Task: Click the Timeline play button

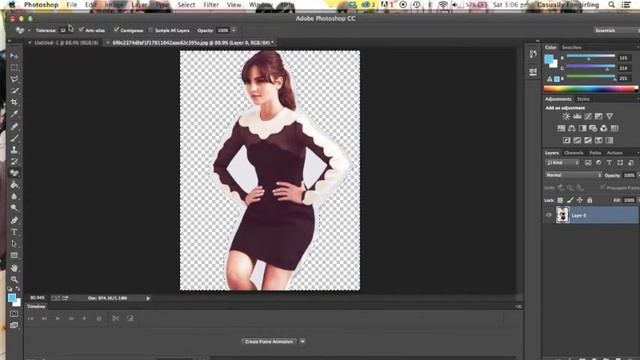Action: [x=58, y=318]
